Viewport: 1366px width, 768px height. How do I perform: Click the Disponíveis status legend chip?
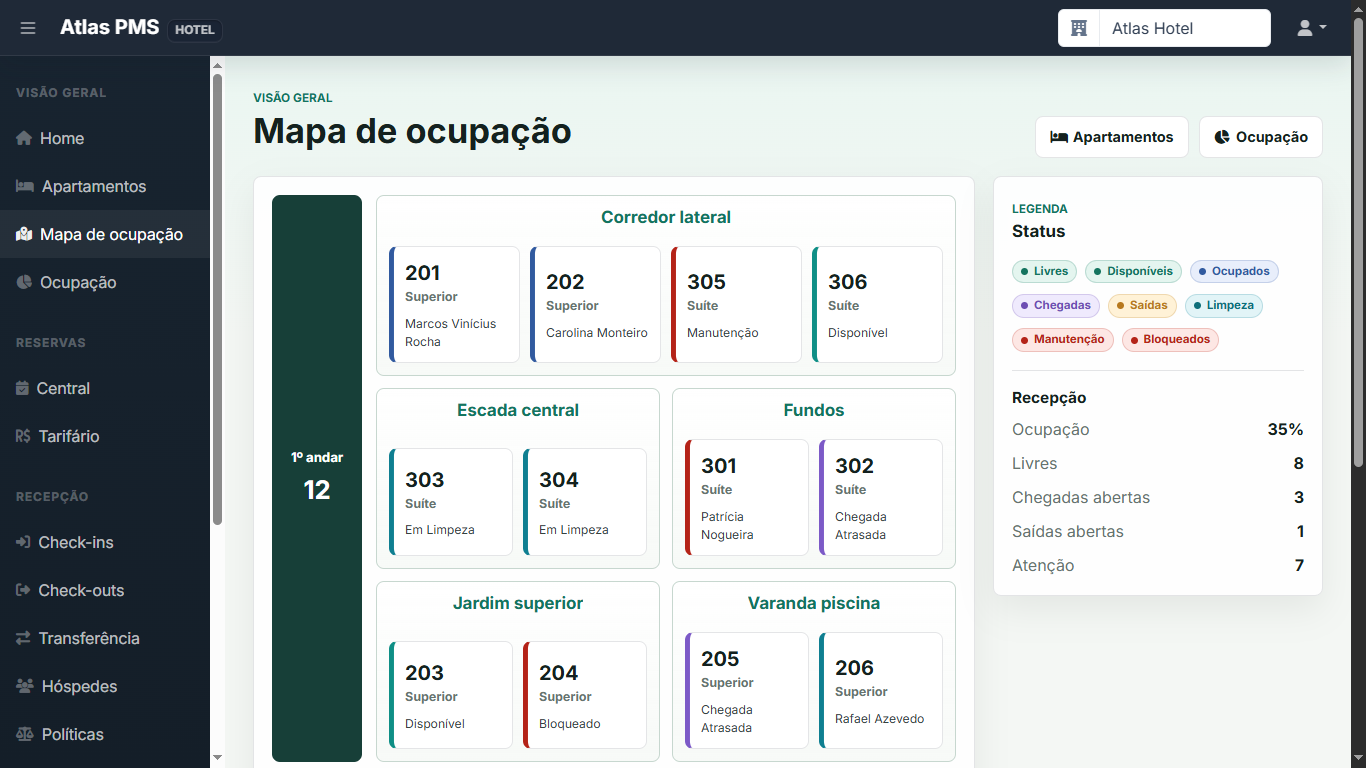point(1134,271)
